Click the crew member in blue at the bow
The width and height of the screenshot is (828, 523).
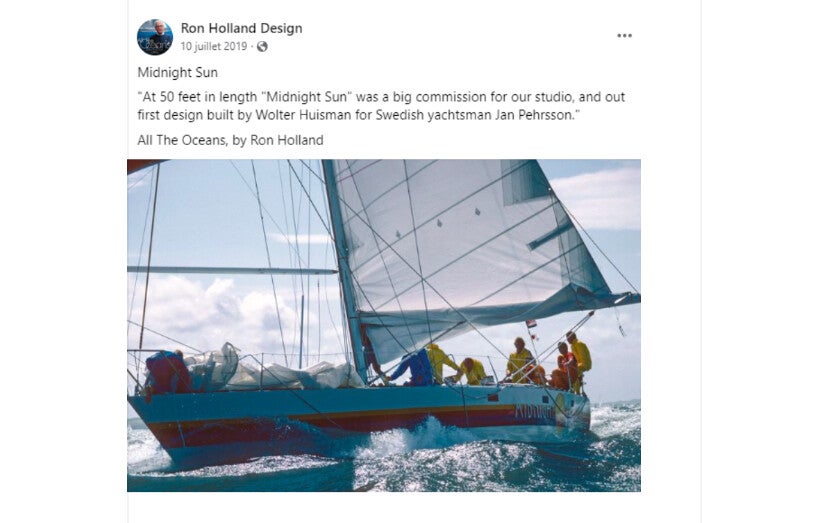point(166,371)
